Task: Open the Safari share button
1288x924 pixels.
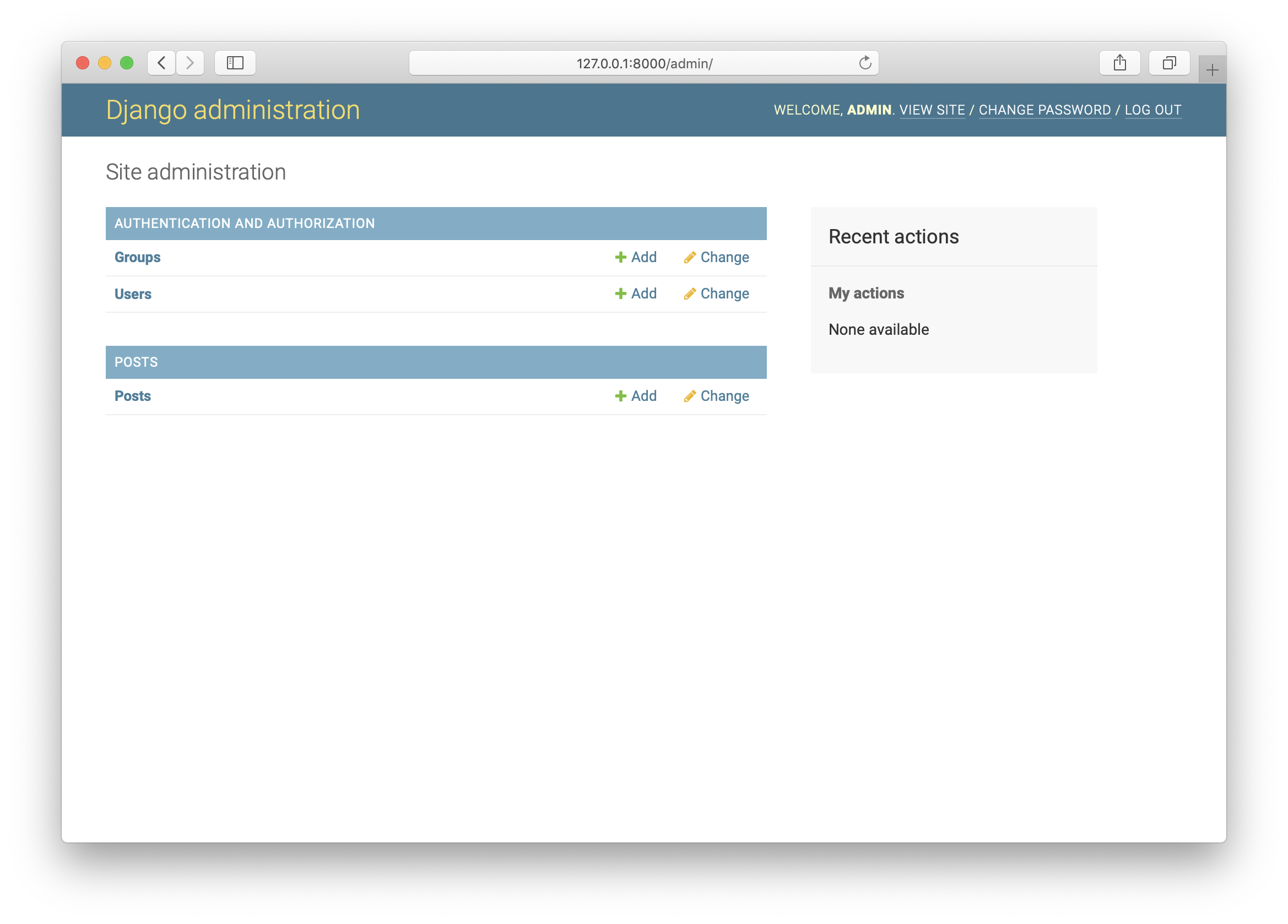Action: click(x=1119, y=62)
